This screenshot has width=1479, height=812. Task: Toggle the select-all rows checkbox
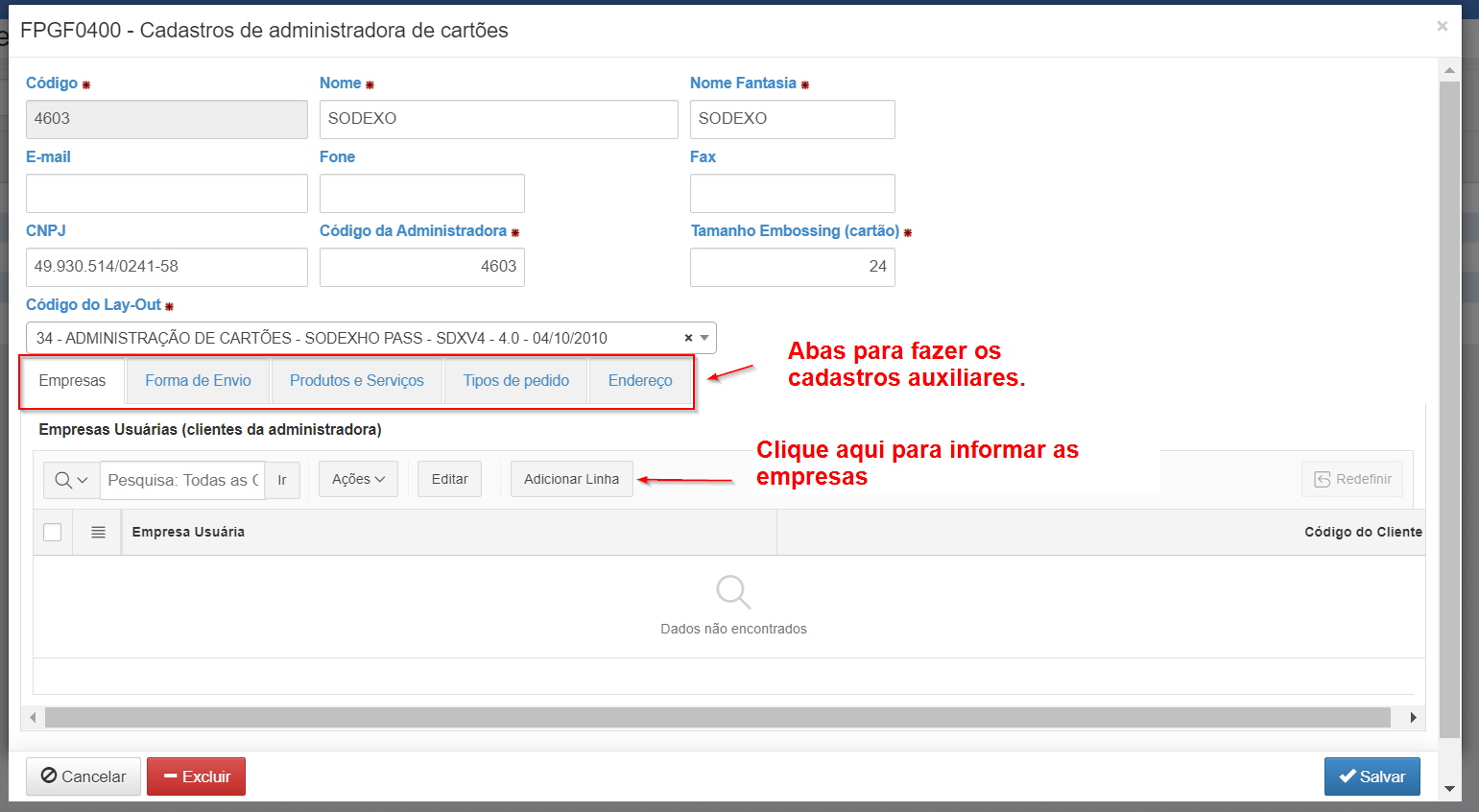click(x=53, y=532)
